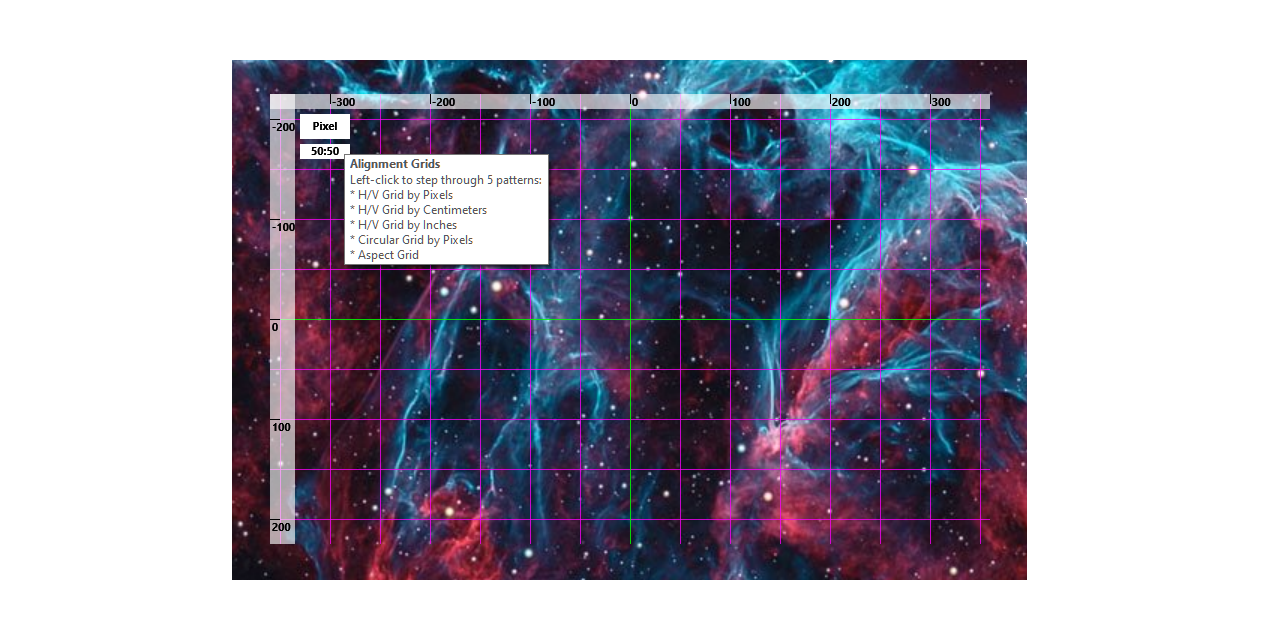
Task: Select "Circular Grid by Pixels" in the tooltip
Action: point(411,239)
